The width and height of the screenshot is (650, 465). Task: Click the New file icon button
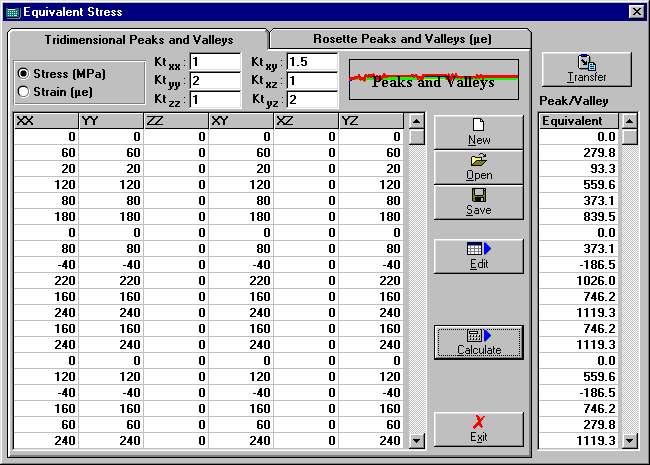click(478, 132)
